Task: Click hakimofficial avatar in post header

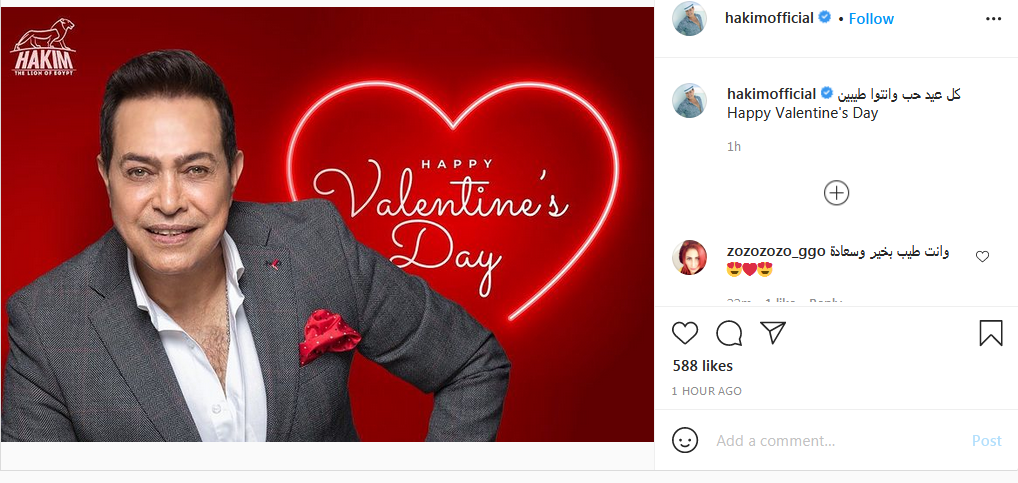Action: tap(689, 19)
